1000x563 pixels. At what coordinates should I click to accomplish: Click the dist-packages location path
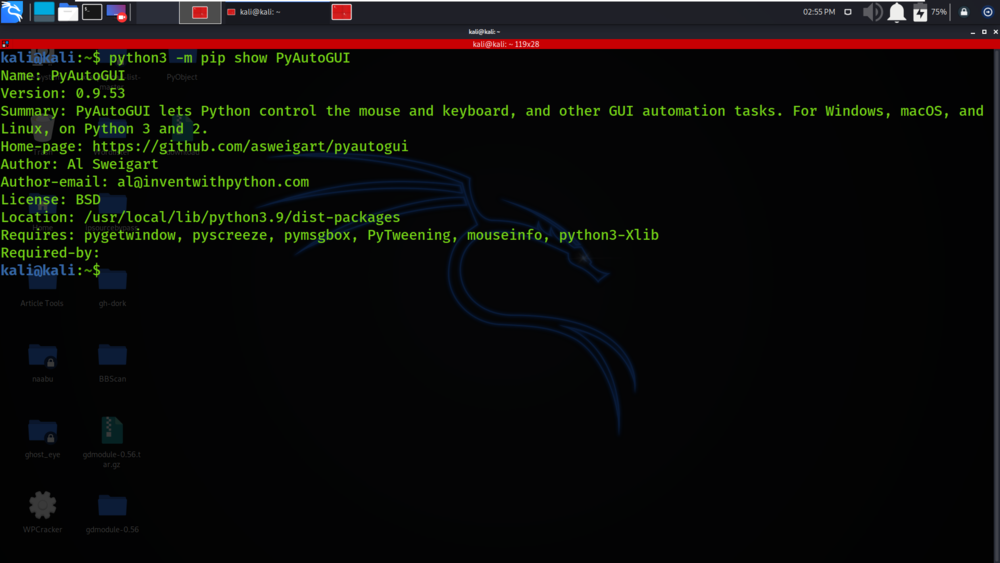coord(242,217)
